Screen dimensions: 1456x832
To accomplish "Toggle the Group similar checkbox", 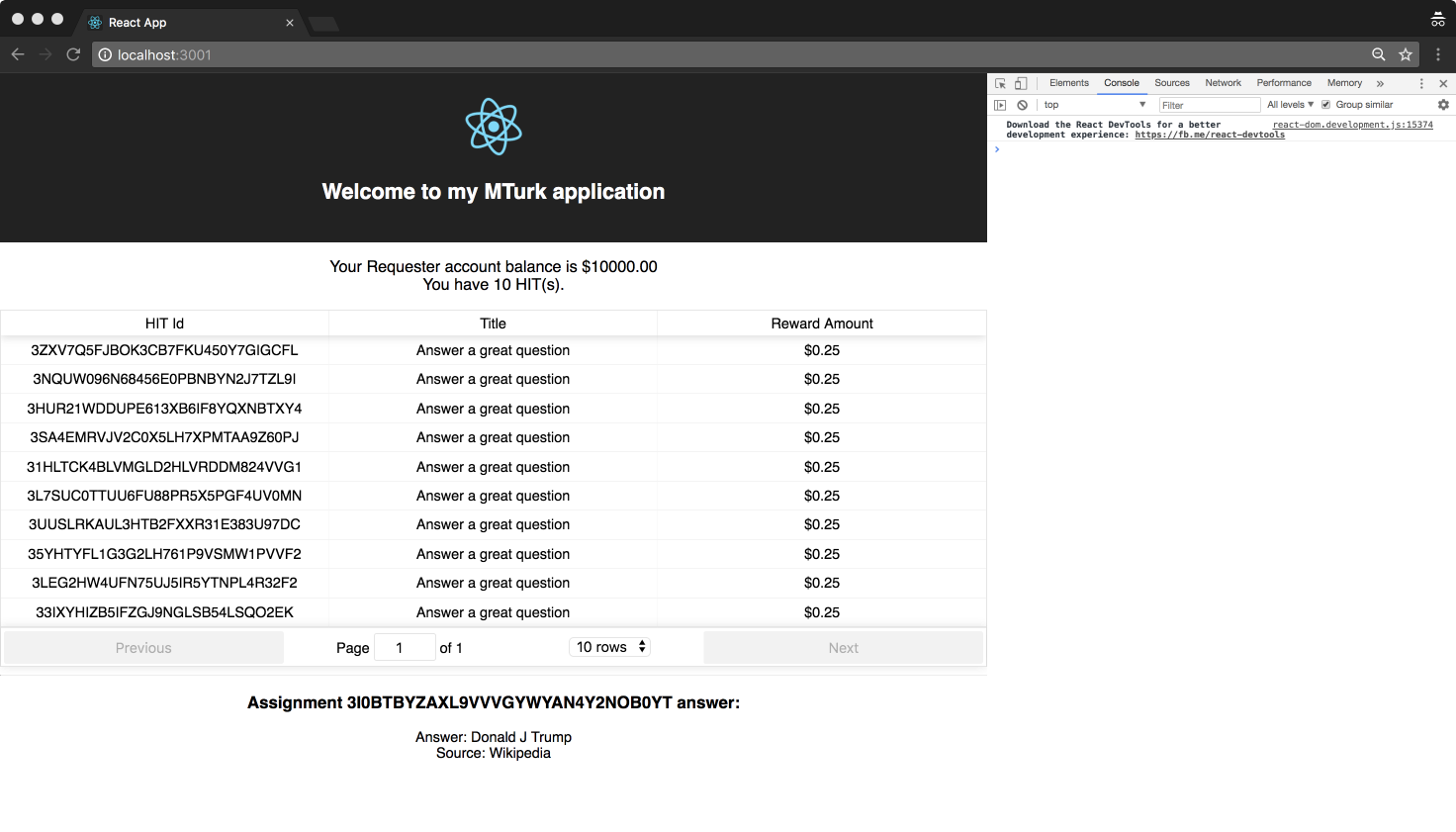I will pyautogui.click(x=1325, y=105).
